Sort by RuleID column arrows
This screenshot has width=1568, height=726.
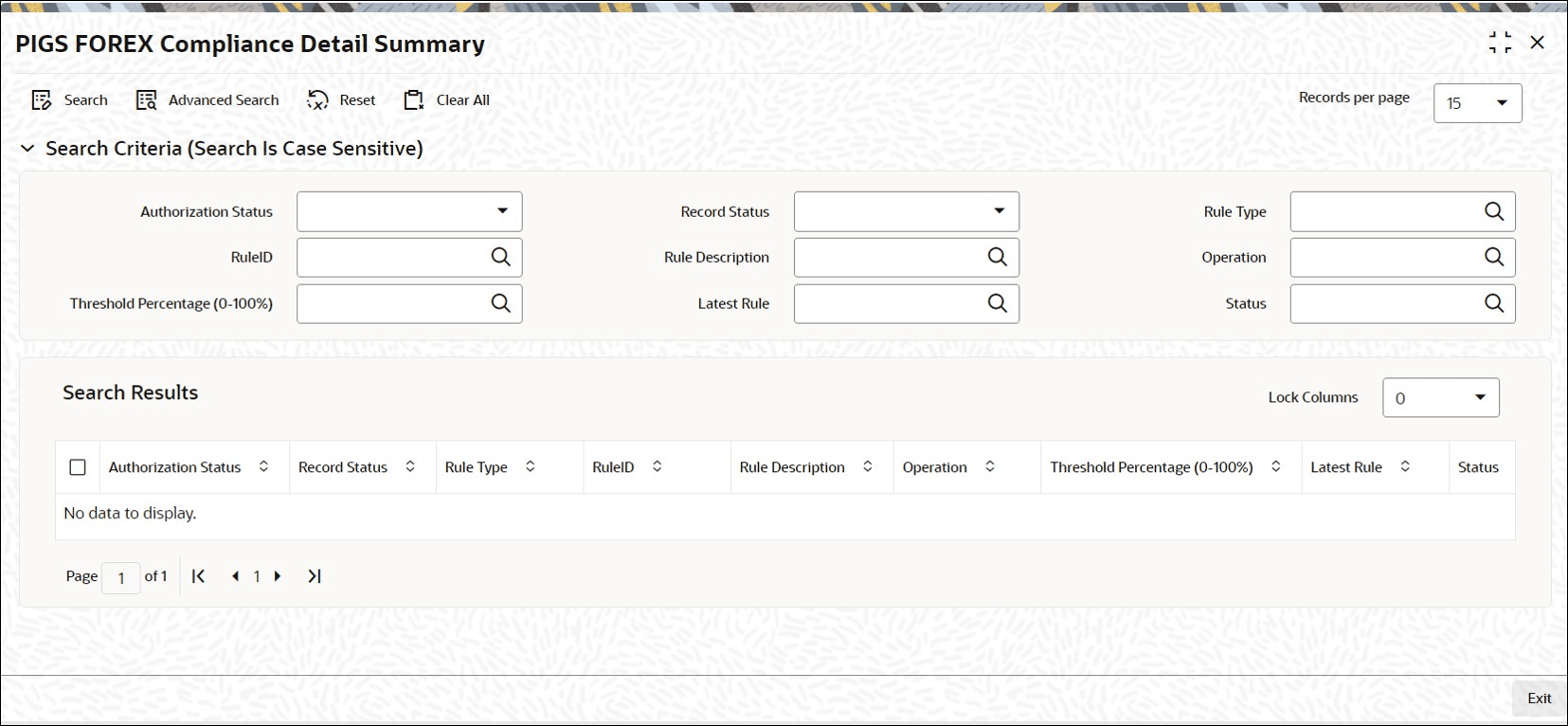(x=657, y=466)
